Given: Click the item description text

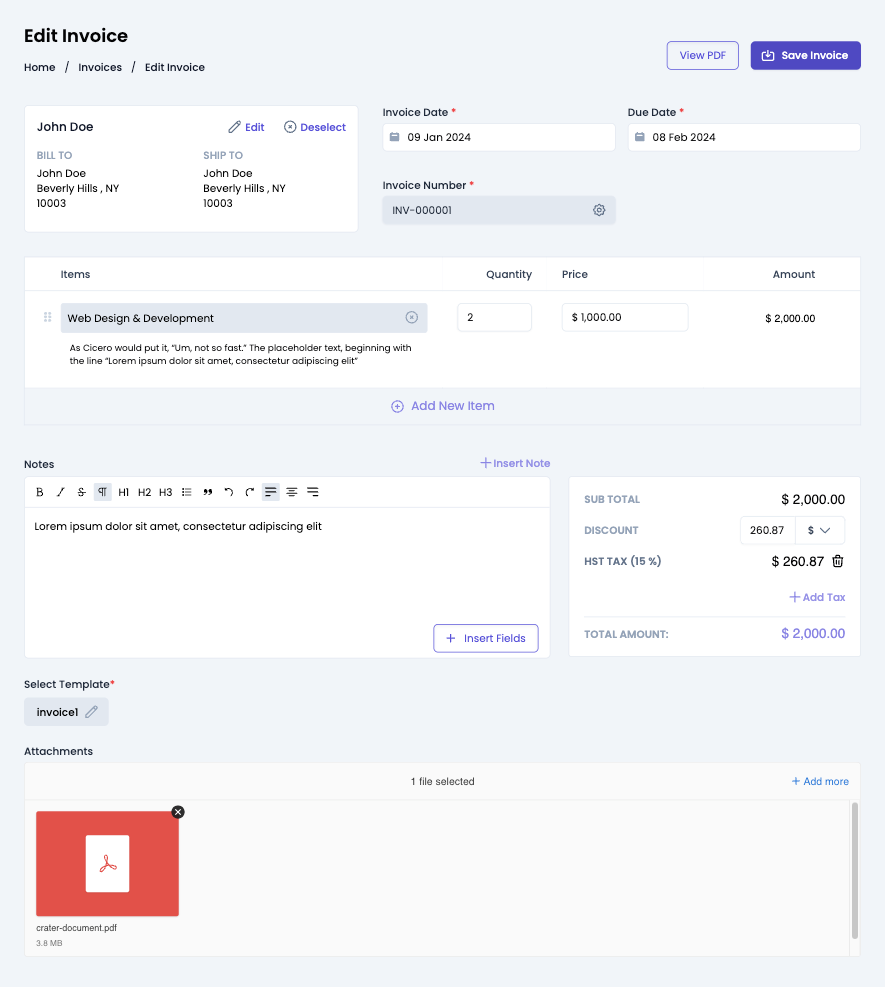Looking at the screenshot, I should pyautogui.click(x=240, y=354).
